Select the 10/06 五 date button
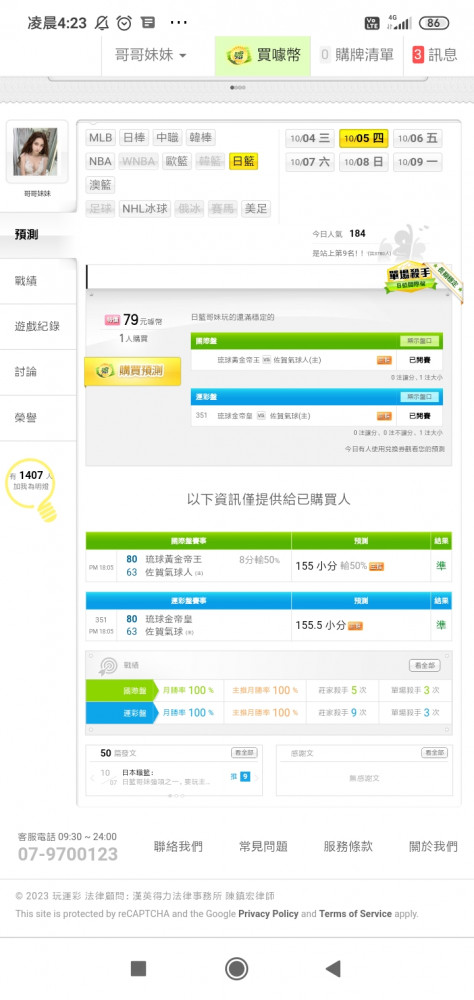474x1000 pixels. 417,138
